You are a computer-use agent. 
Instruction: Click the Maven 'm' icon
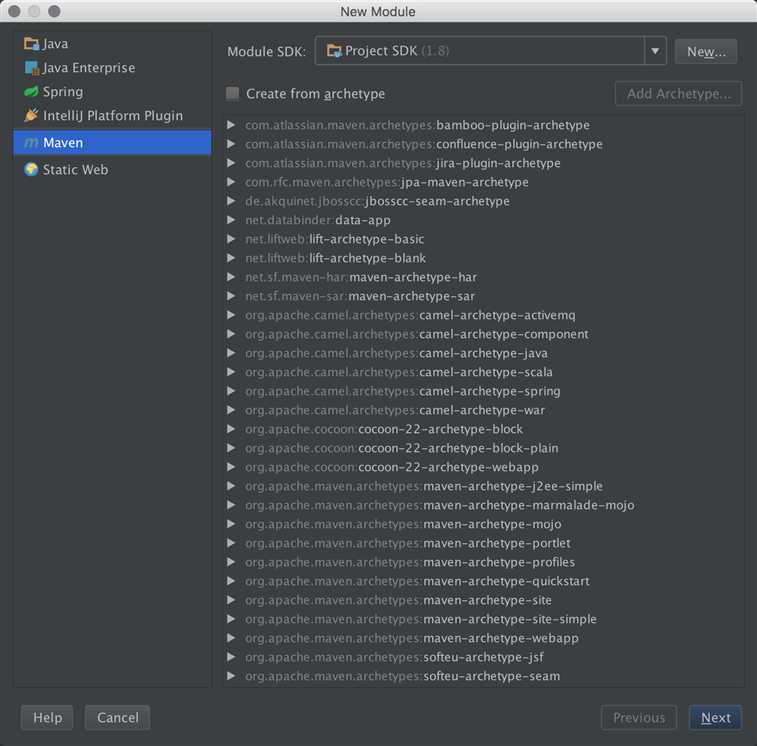pos(31,143)
